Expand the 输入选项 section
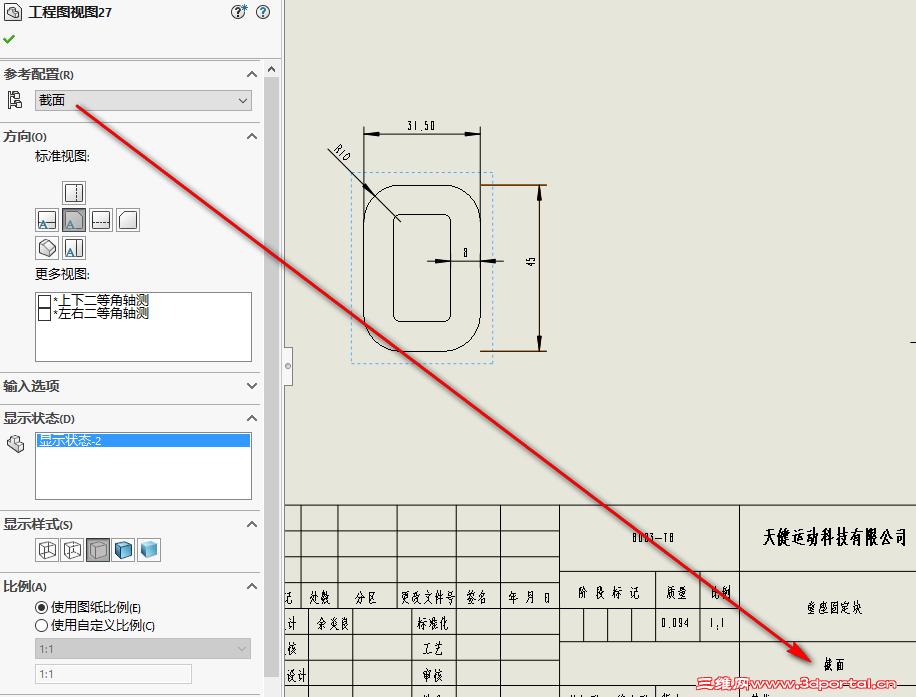The width and height of the screenshot is (916, 697). pyautogui.click(x=252, y=386)
